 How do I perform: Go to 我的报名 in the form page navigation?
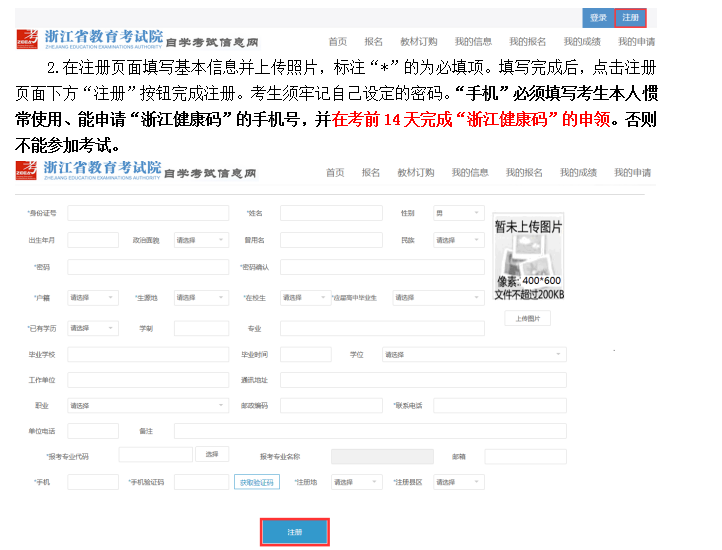(x=524, y=173)
